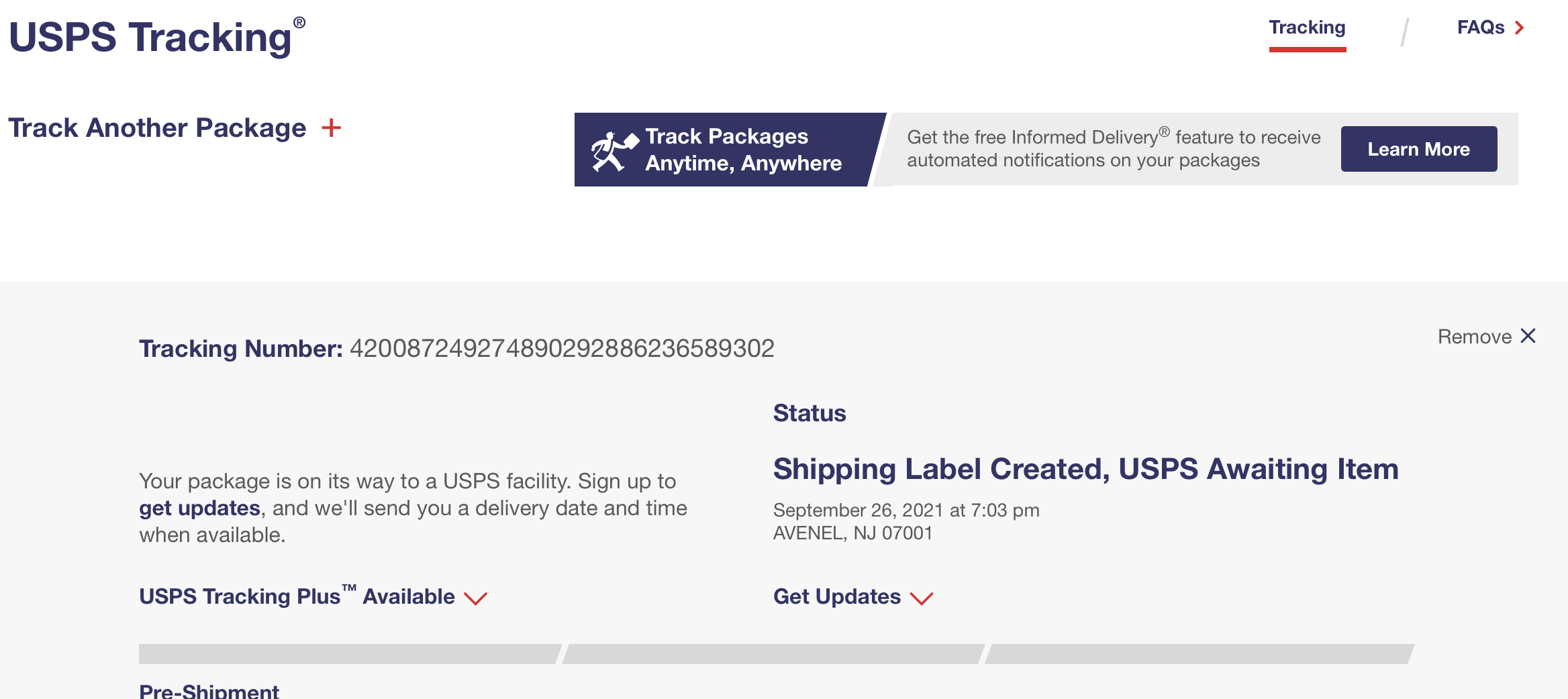This screenshot has height=699, width=1568.
Task: Click the tracking number 4200872492748902928862365893​02
Action: [x=562, y=348]
